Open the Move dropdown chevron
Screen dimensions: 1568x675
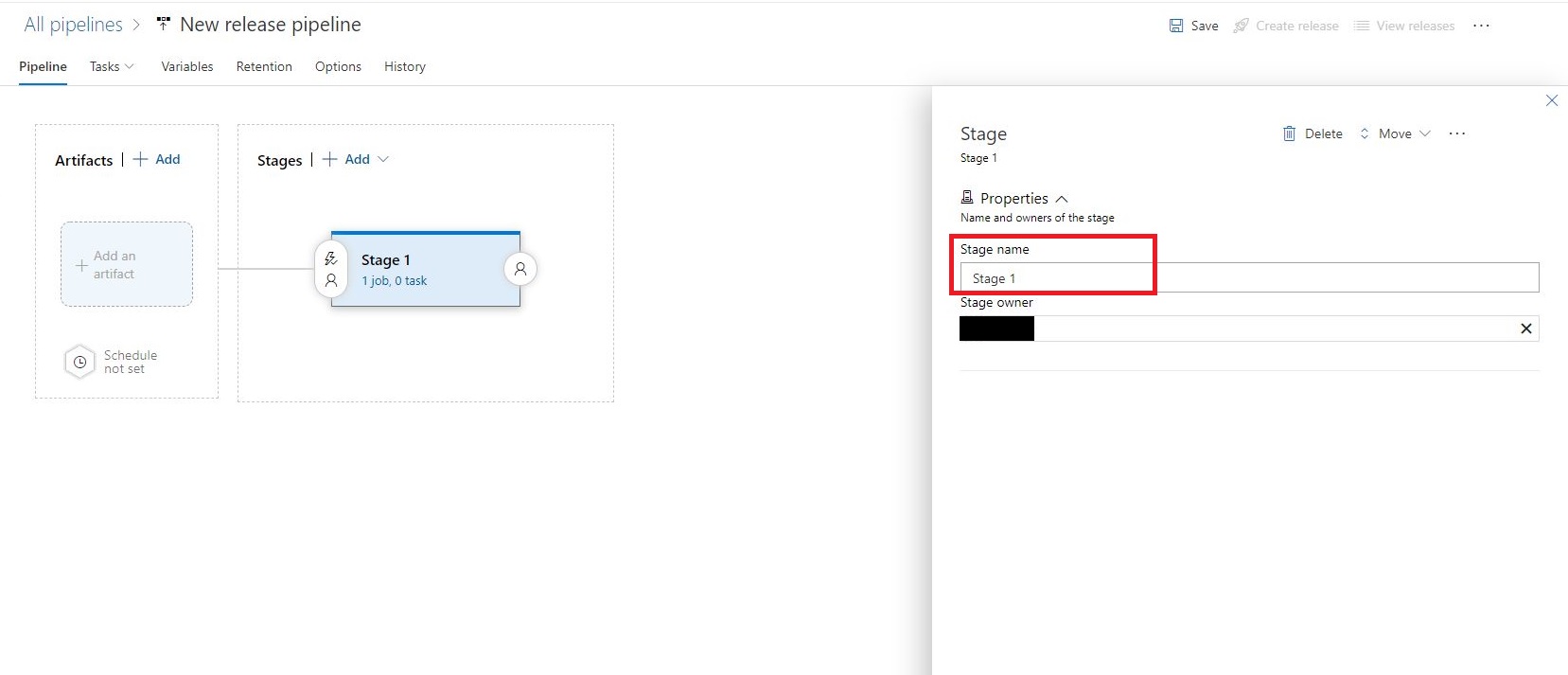click(x=1425, y=133)
